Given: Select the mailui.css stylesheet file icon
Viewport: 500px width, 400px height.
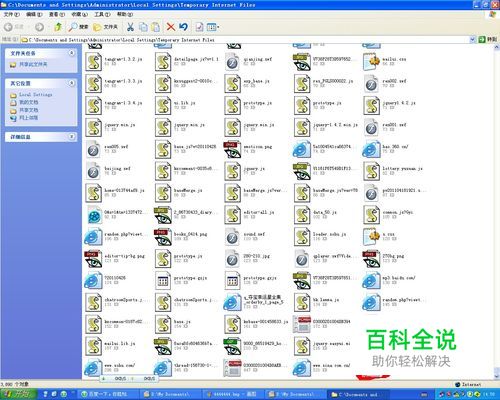Looking at the screenshot, I should [x=371, y=62].
